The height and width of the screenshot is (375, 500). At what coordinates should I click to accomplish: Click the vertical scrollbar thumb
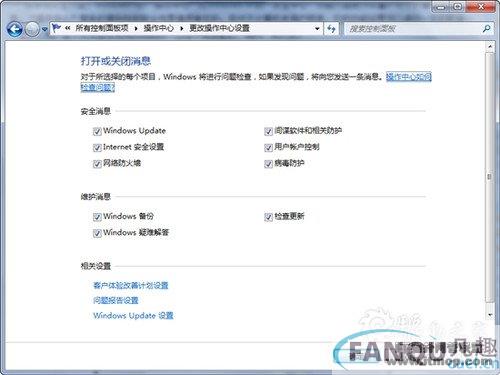490,177
